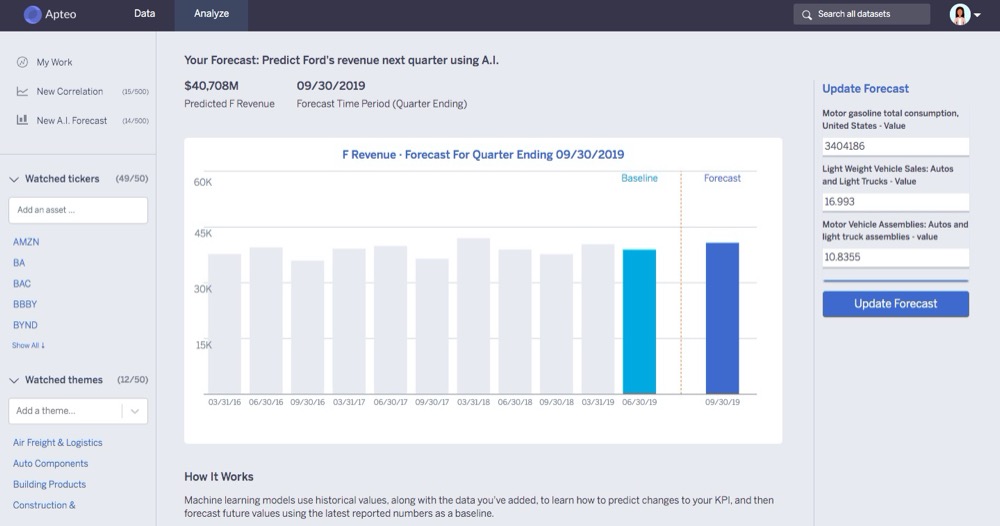This screenshot has height=526, width=1000.
Task: Open the user profile avatar
Action: (960, 15)
